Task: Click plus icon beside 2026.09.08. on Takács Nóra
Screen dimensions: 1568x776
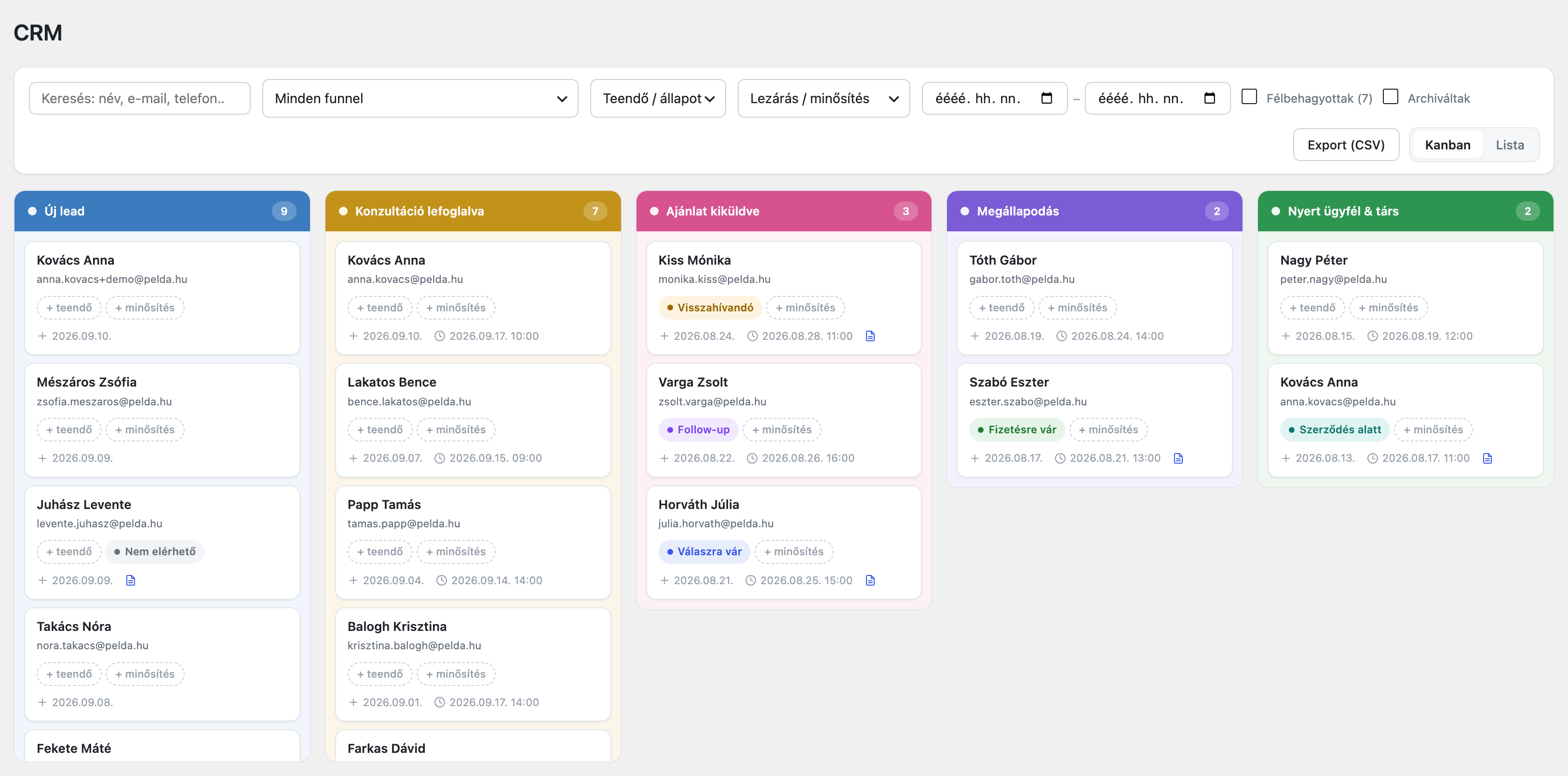Action: click(42, 702)
